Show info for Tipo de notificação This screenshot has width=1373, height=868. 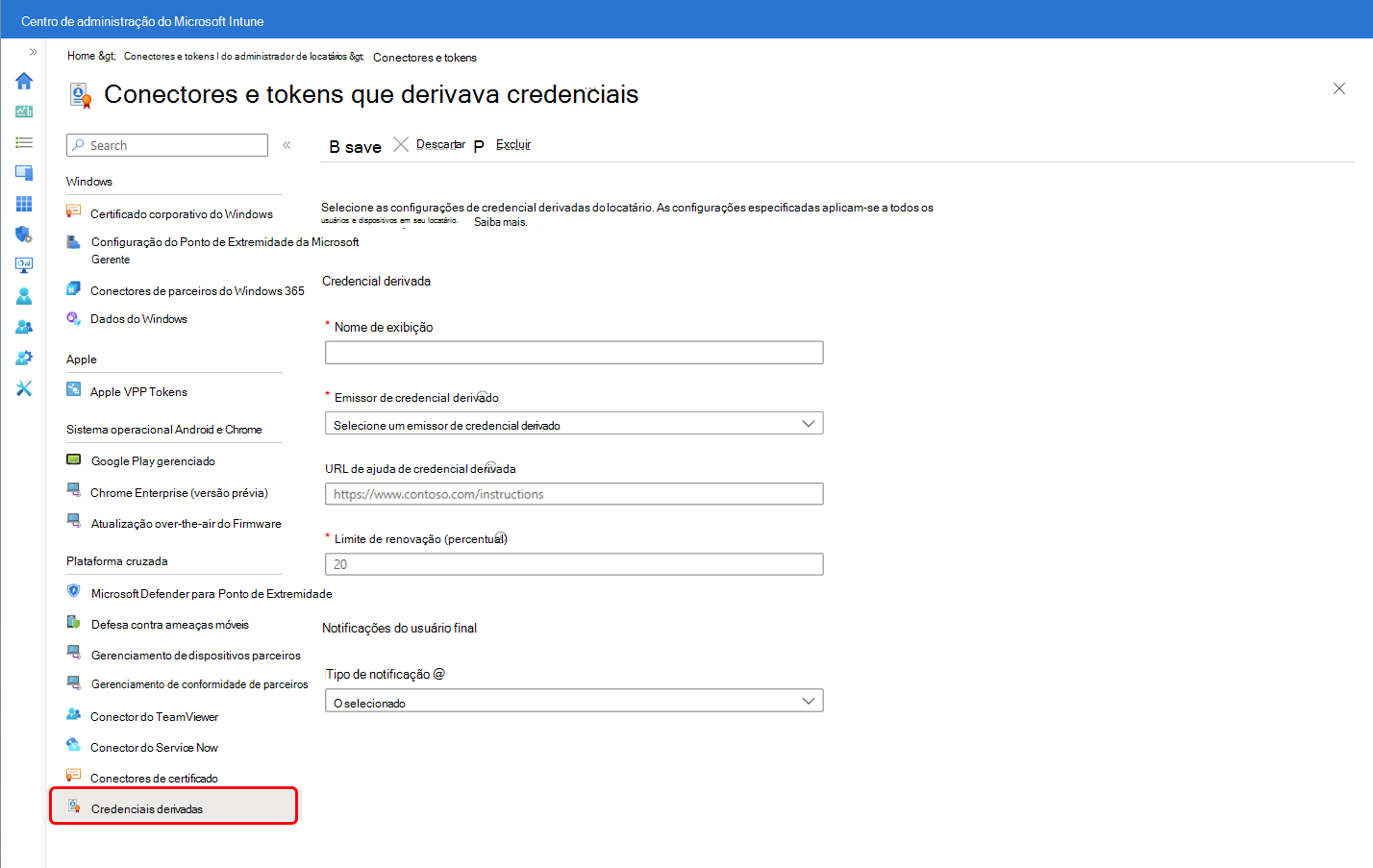coord(439,674)
